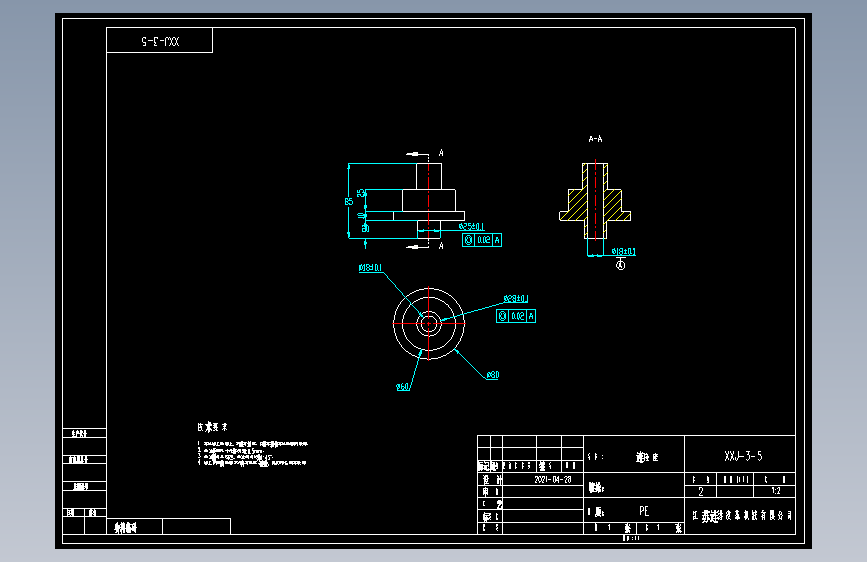This screenshot has width=867, height=562.
Task: Select the 0.02 A tolerance frame below Φ28±0.1
Action: 516,316
